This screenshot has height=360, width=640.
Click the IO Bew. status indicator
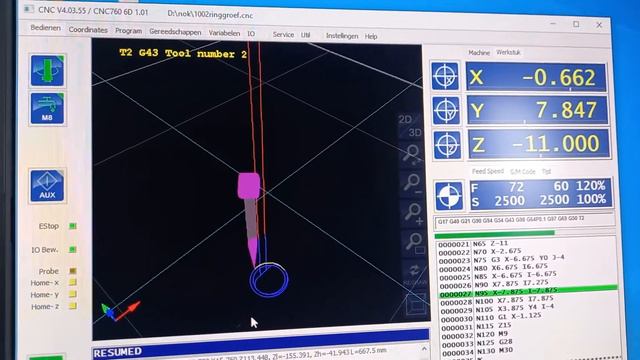click(x=73, y=249)
